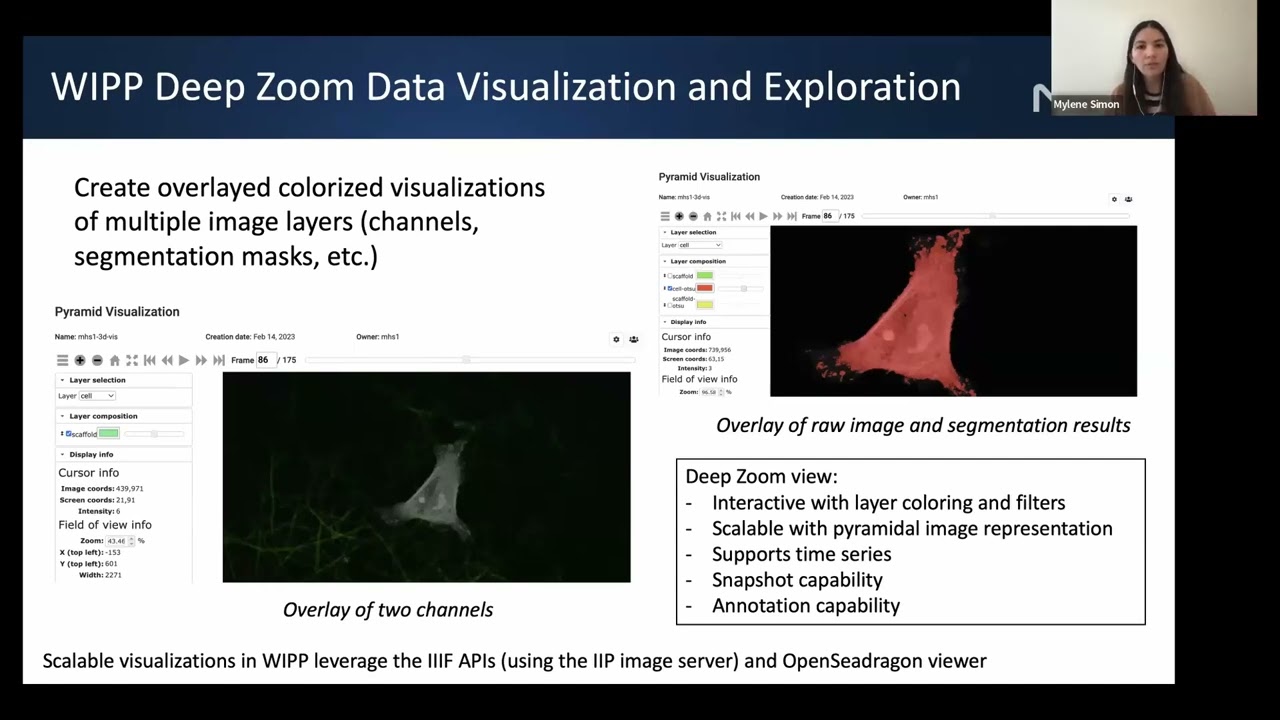
Task: Open the Layer dropdown in the red-cell viewer
Action: click(700, 245)
